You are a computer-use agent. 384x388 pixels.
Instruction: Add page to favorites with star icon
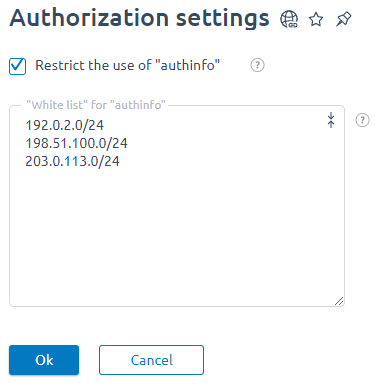316,19
